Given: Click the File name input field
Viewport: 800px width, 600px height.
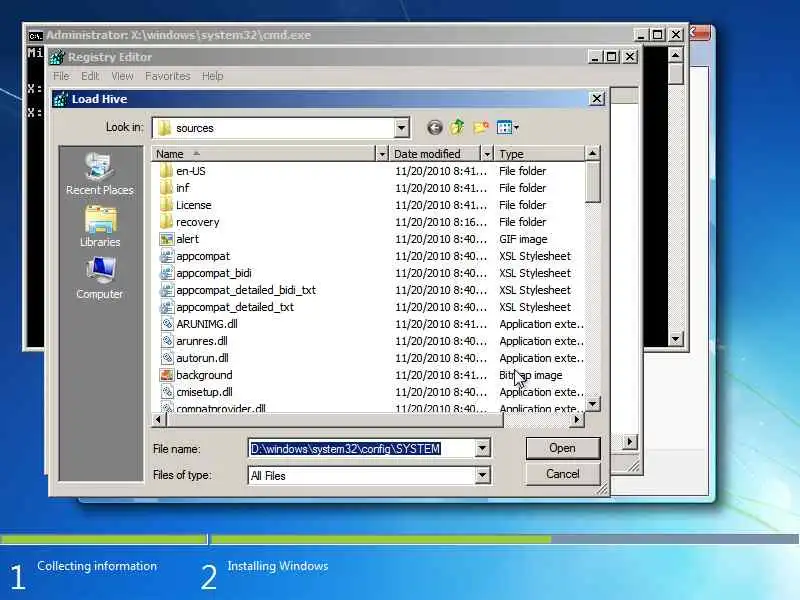Looking at the screenshot, I should point(361,448).
